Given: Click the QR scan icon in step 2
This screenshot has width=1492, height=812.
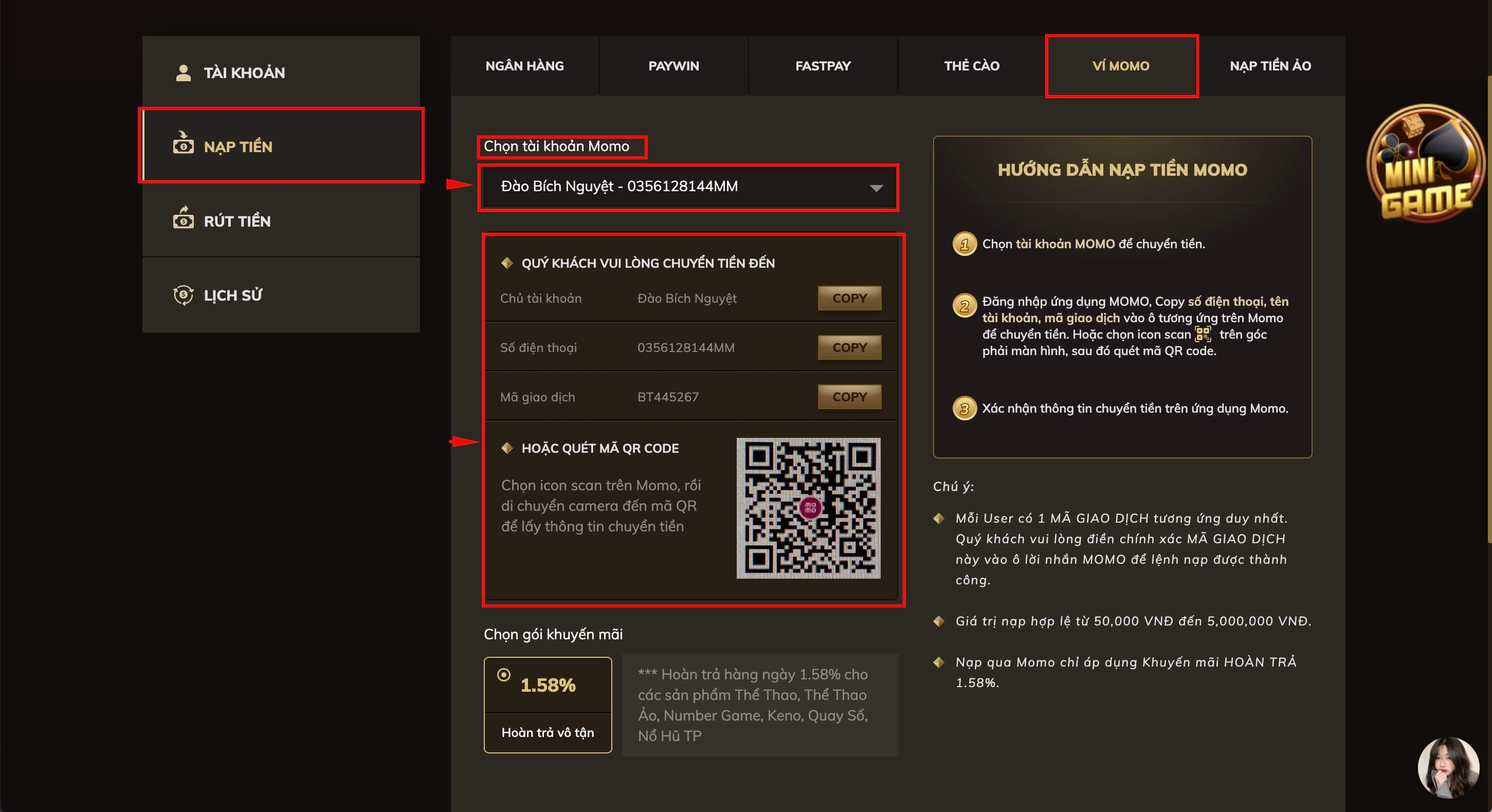Looking at the screenshot, I should coord(1203,334).
